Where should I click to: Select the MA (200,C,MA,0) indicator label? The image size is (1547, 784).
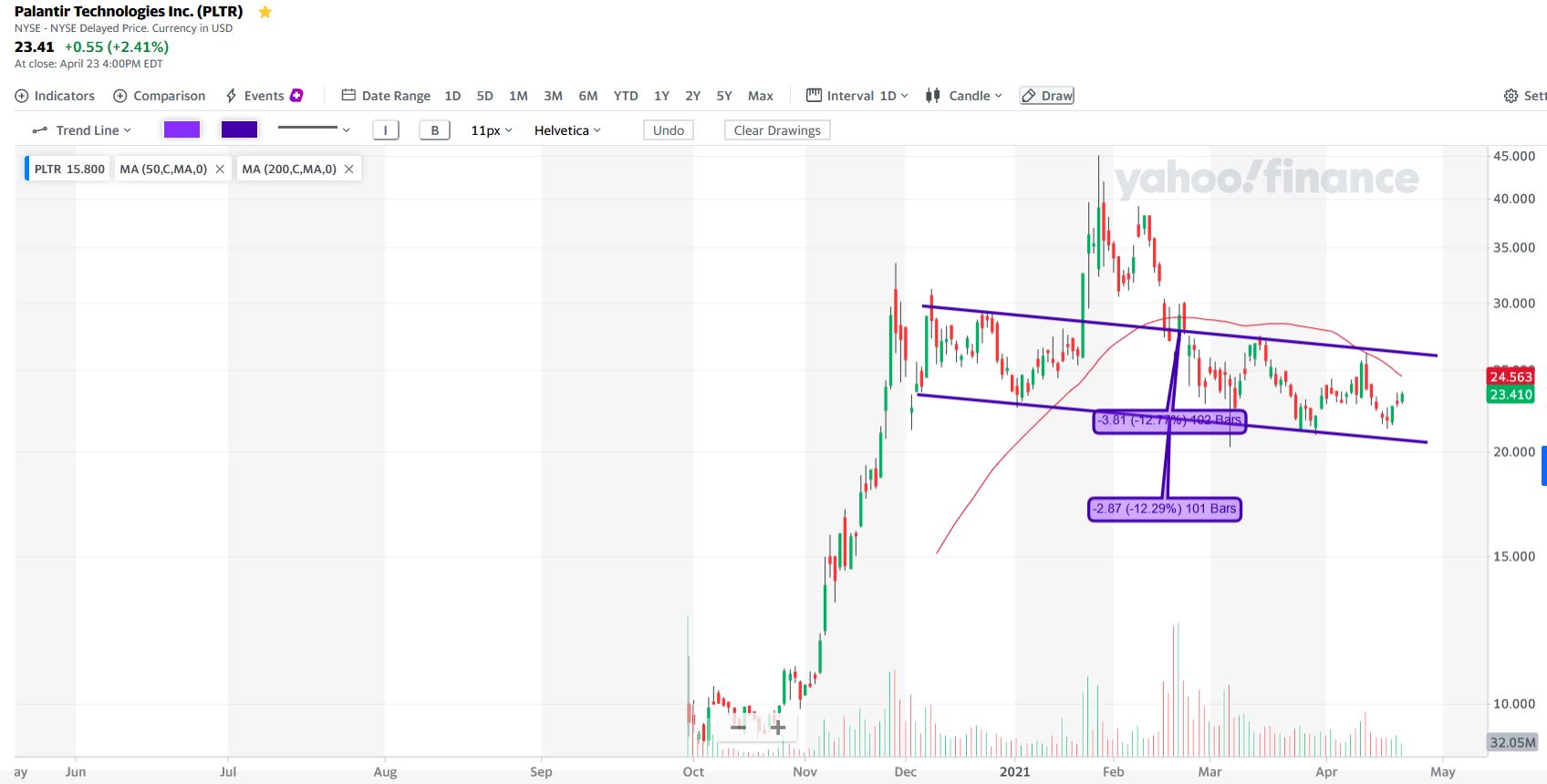tap(289, 169)
